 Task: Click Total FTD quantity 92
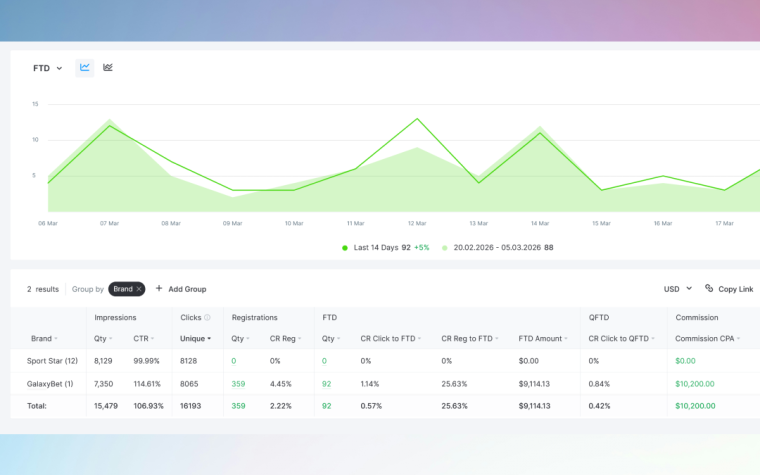click(x=327, y=406)
